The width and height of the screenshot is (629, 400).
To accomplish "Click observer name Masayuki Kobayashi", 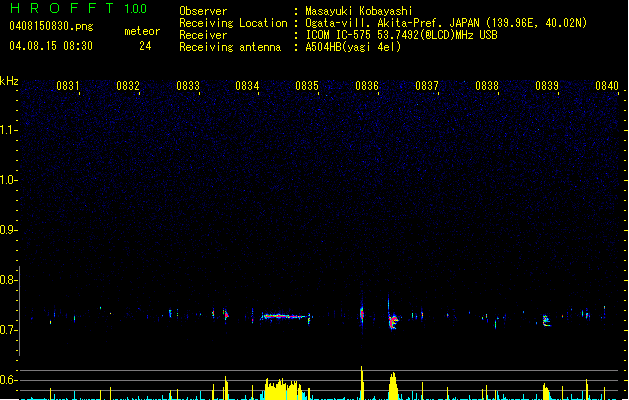I will tap(359, 11).
